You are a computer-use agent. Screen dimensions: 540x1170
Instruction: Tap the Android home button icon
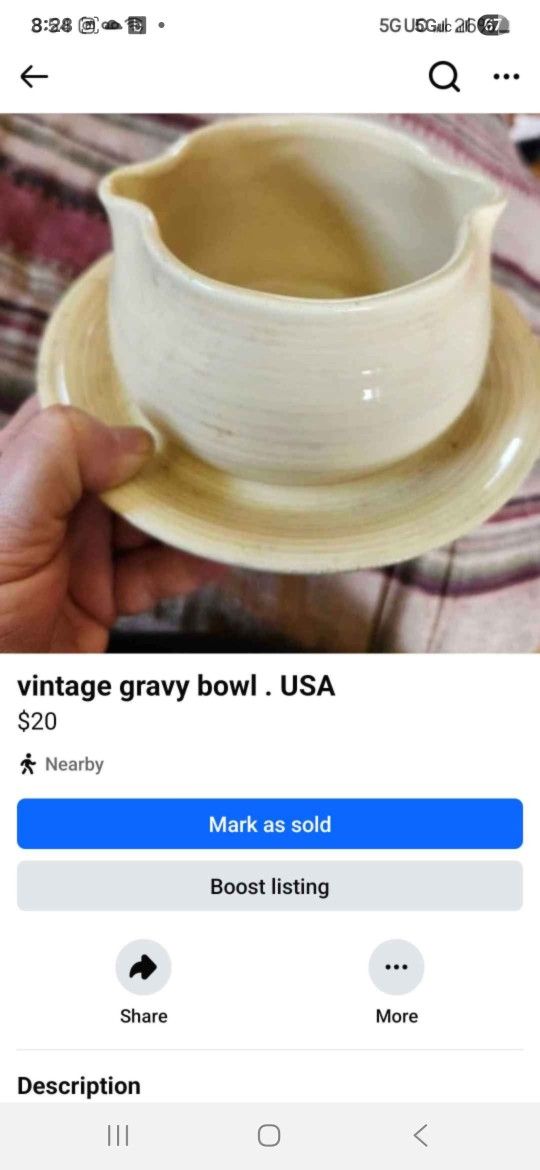tap(269, 1136)
